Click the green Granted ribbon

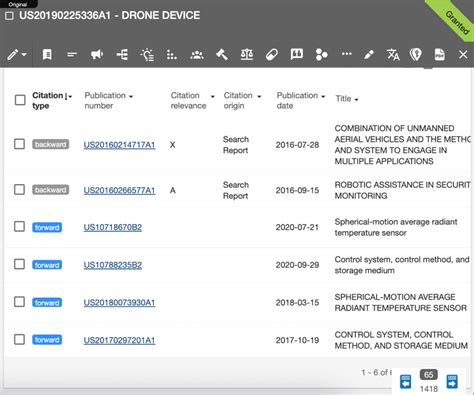(x=455, y=22)
